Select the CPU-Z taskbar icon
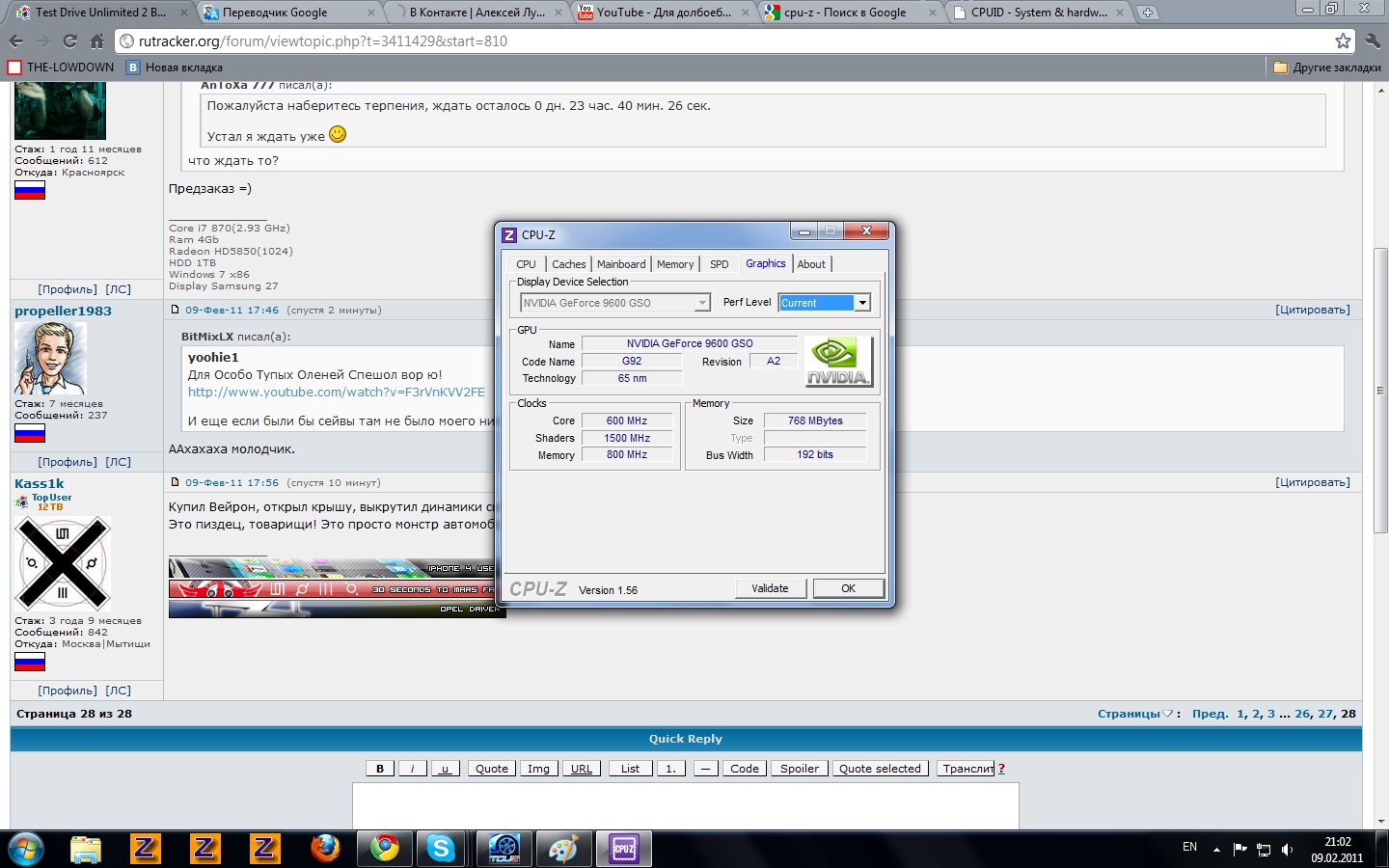1389x868 pixels. 624,849
